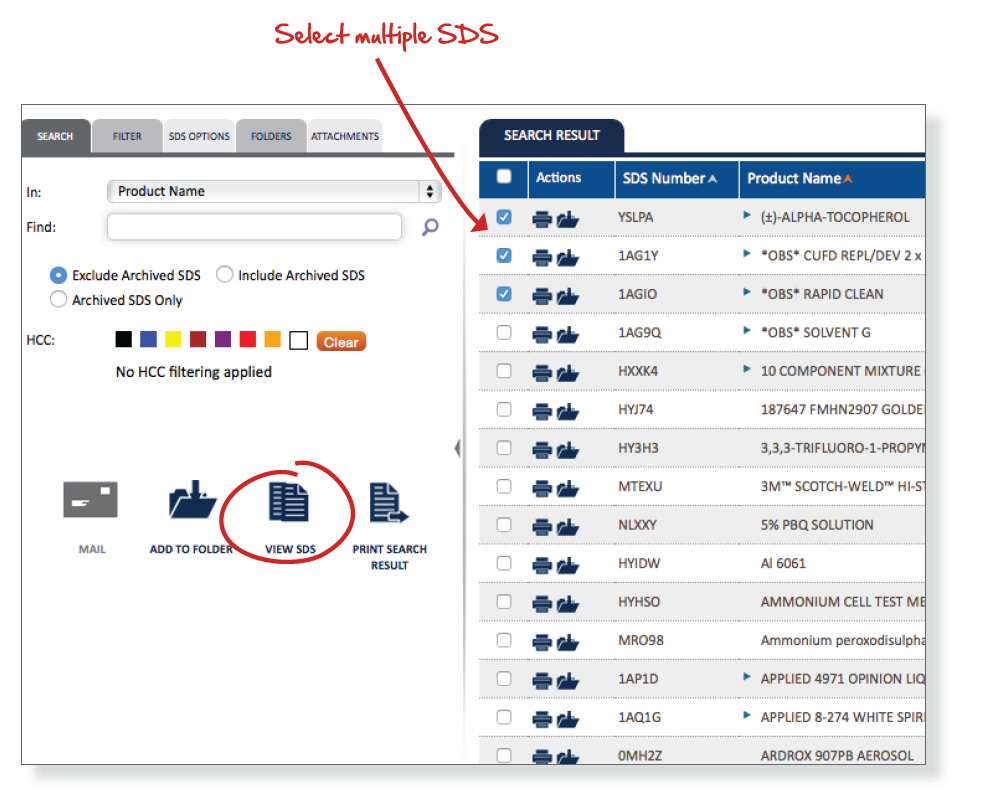The height and width of the screenshot is (804, 988).
Task: Select the Search Result tab
Action: click(x=551, y=135)
